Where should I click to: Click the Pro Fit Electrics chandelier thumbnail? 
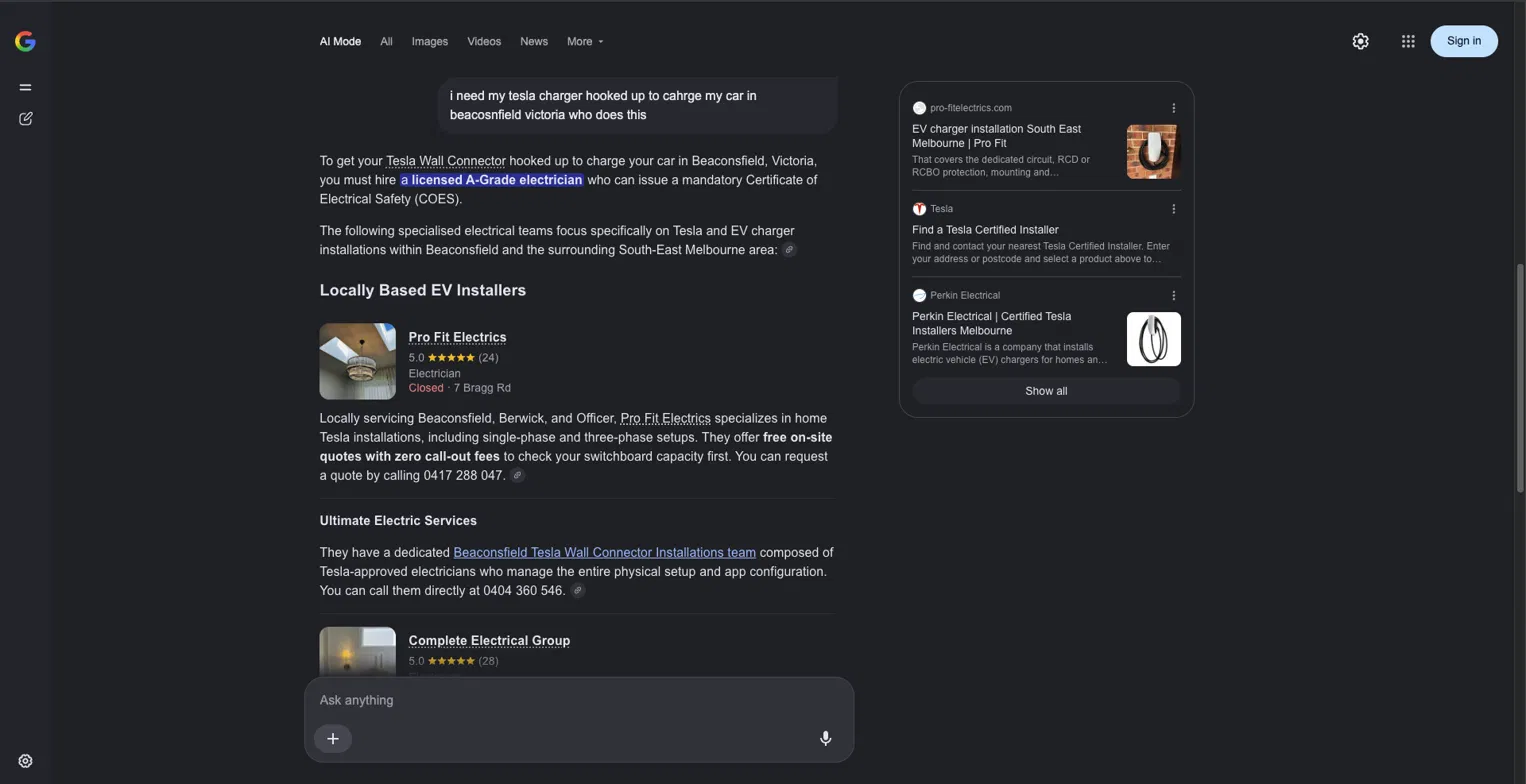(358, 361)
